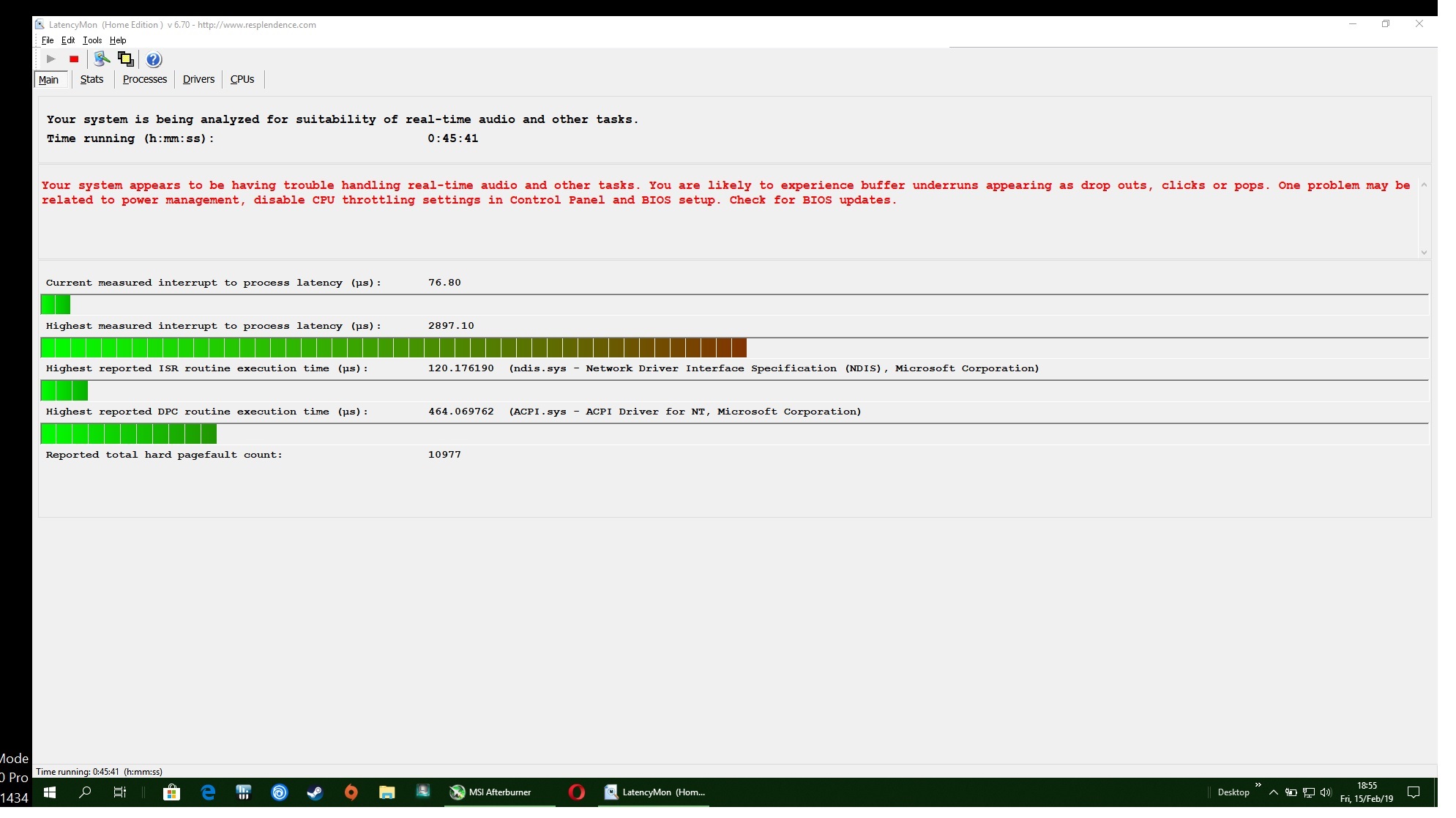Open the Action Center notifications icon
This screenshot has width=1456, height=818.
1414,792
